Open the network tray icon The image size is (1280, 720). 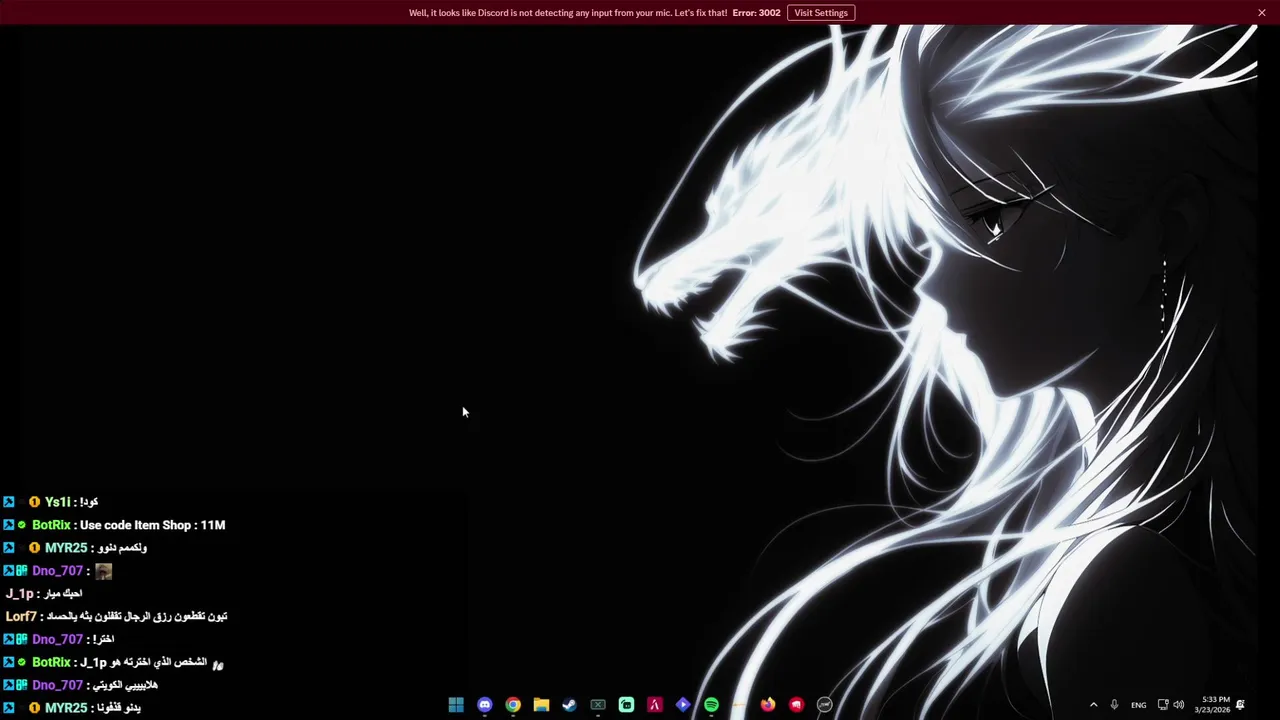click(1163, 705)
